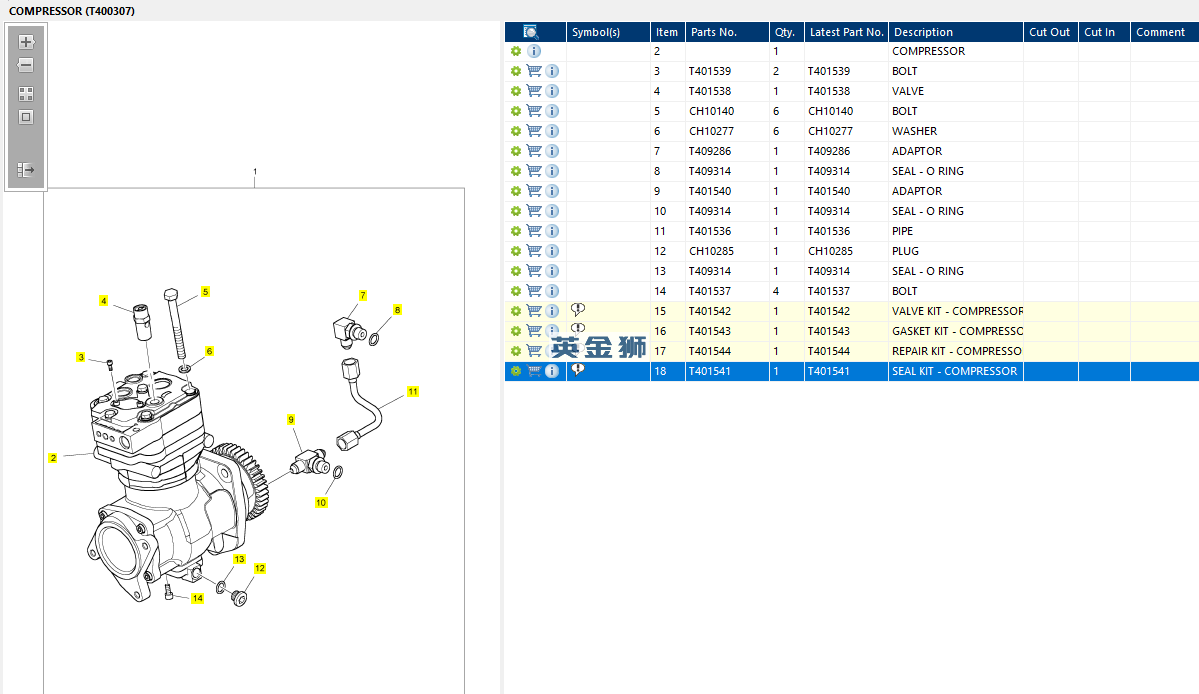The image size is (1199, 694).
Task: Show info for item 13 SEAL - O RING
Action: (552, 271)
